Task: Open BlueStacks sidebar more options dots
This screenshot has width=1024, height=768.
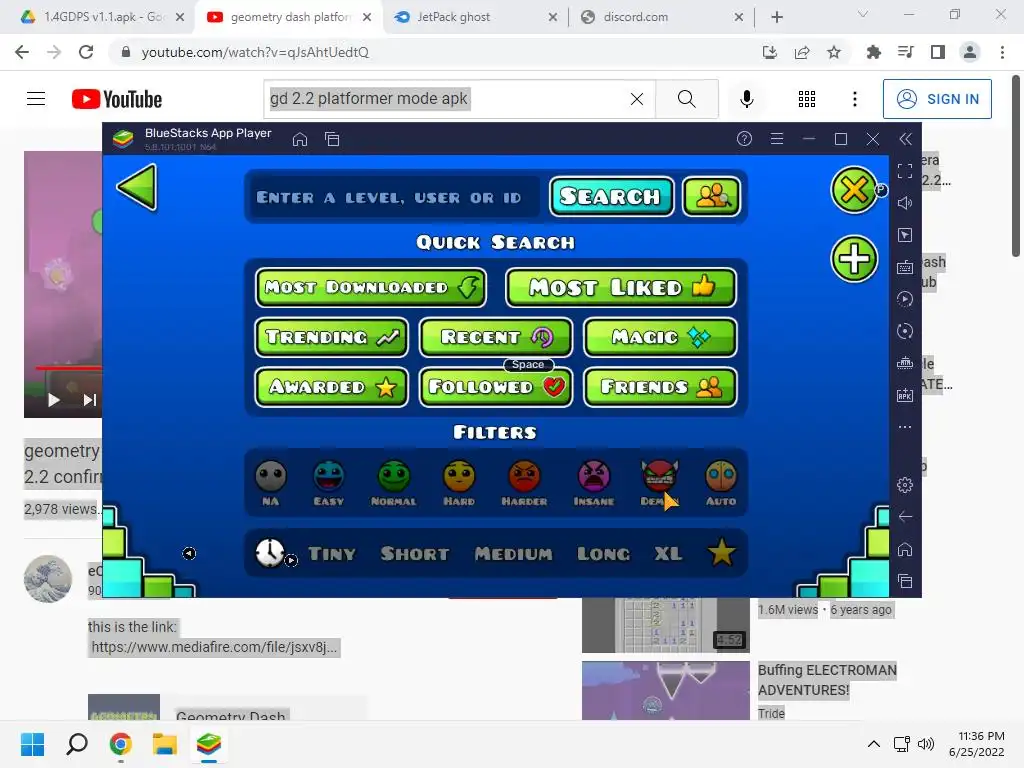Action: [904, 427]
